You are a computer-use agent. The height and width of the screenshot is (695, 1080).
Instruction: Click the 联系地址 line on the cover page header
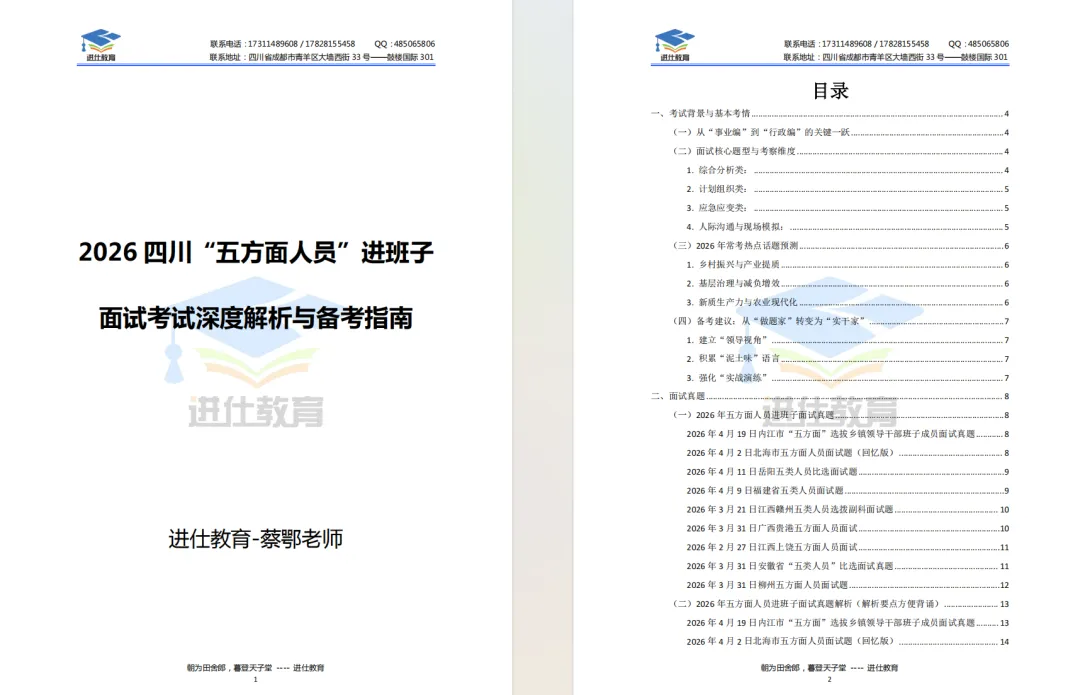click(322, 57)
